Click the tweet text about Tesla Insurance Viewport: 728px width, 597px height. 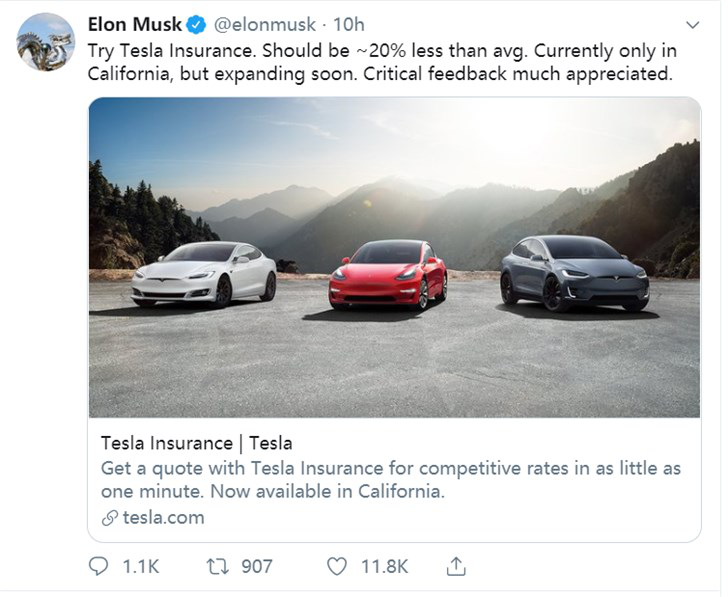[x=380, y=60]
